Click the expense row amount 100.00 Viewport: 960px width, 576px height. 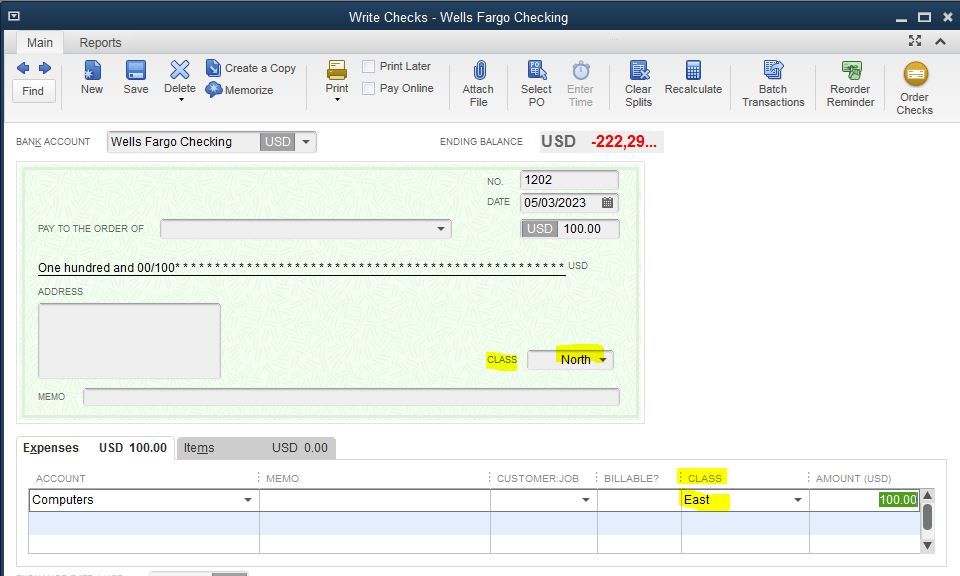click(898, 499)
